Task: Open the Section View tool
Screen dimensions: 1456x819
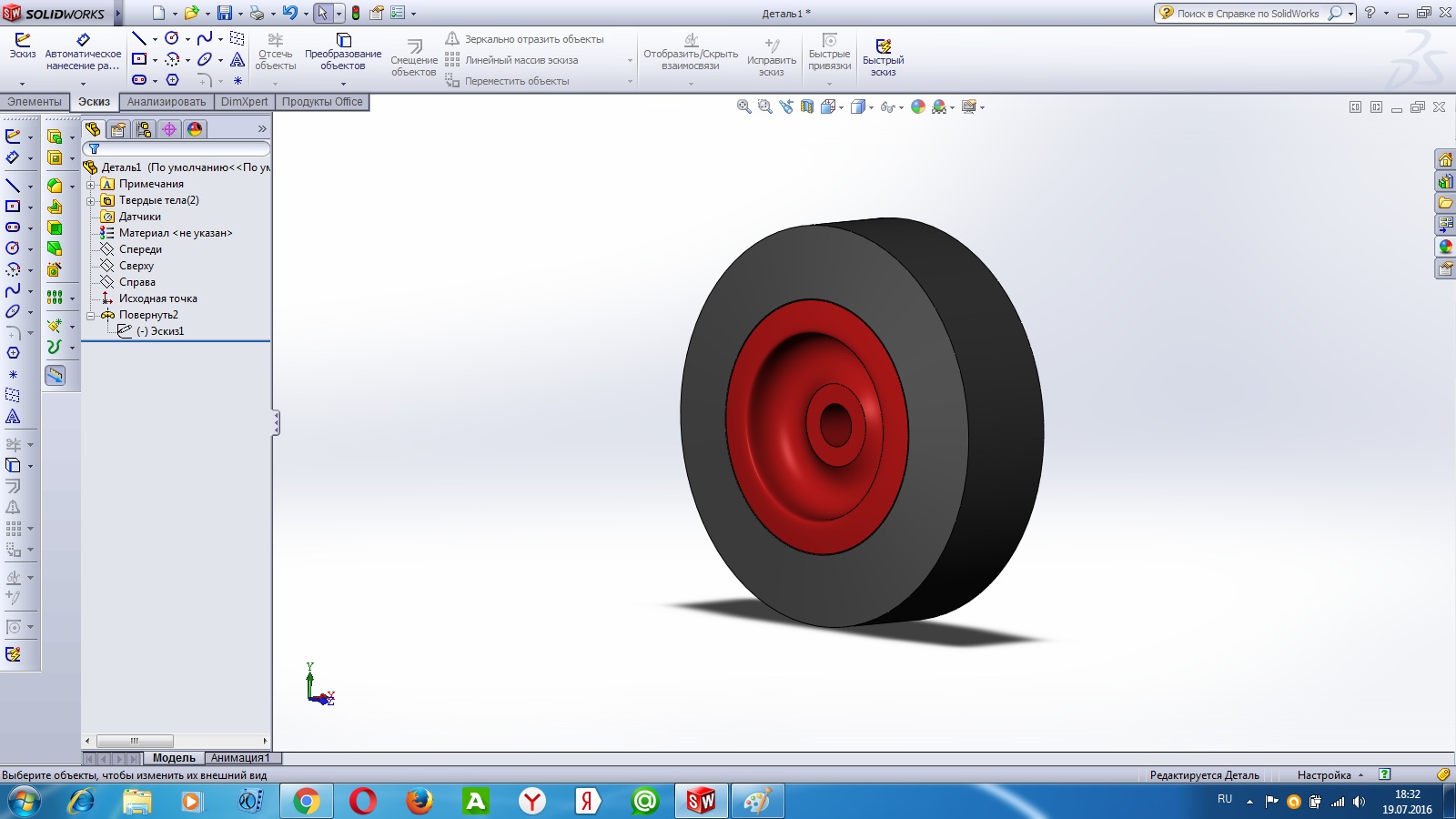Action: [807, 106]
